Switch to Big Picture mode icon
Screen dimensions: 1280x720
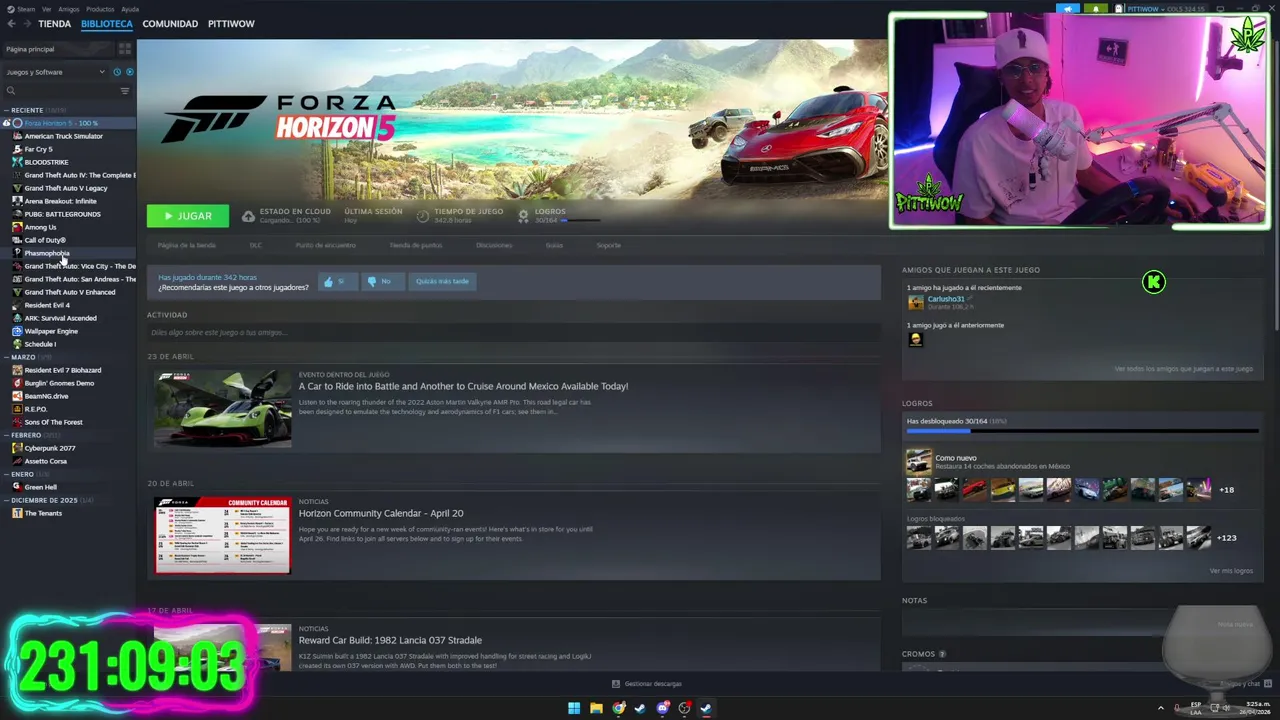(1222, 9)
